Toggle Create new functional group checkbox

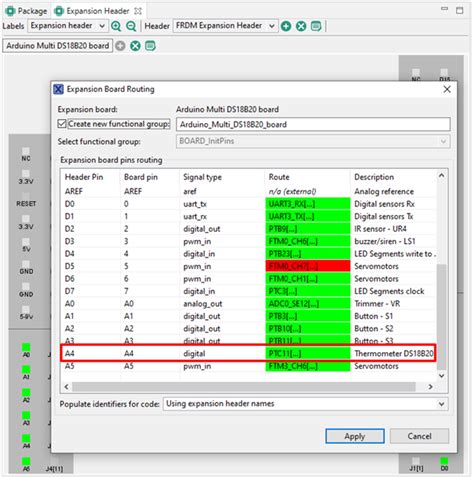pos(62,124)
